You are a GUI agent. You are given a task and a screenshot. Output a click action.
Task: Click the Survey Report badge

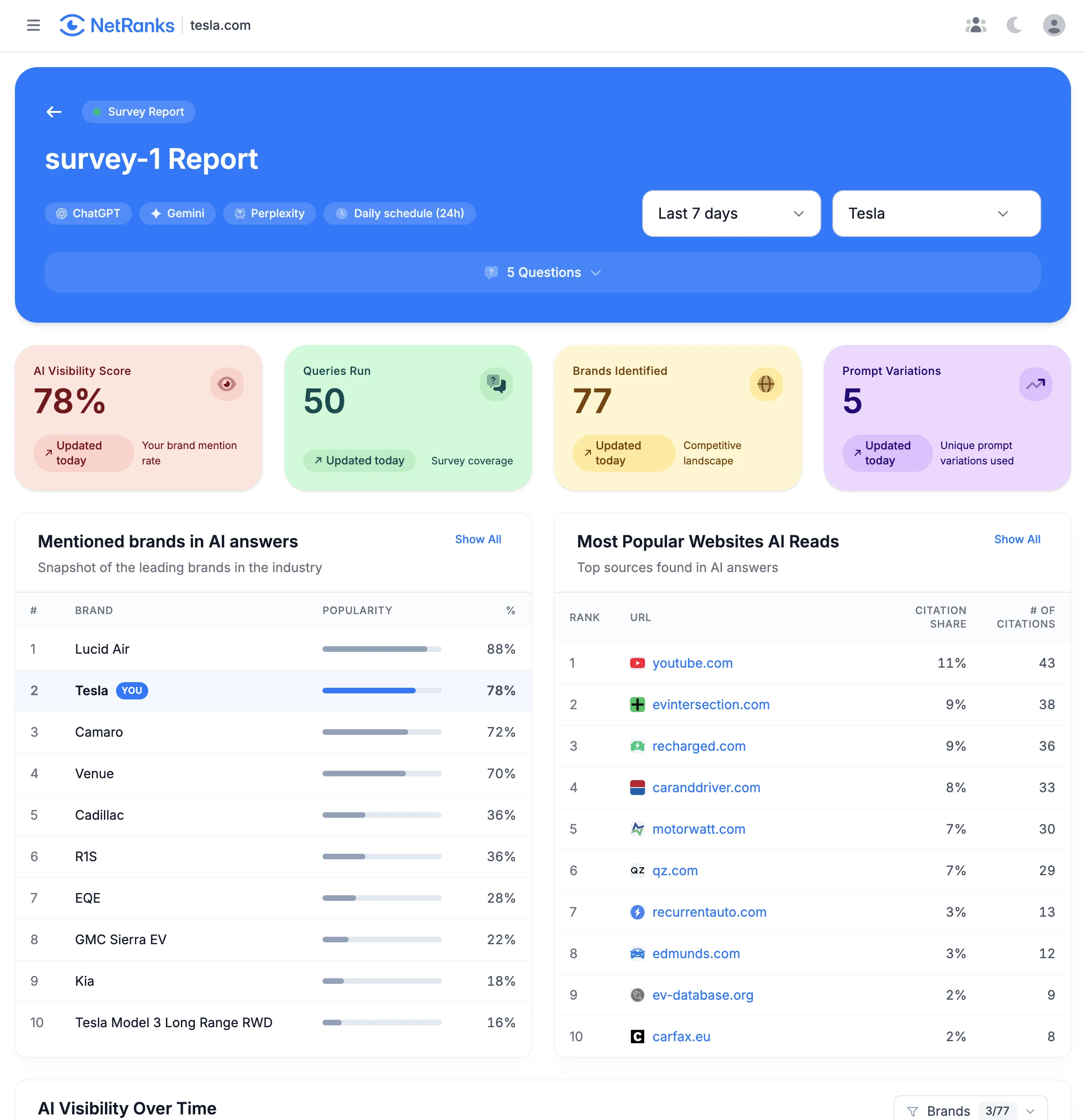[x=138, y=112]
